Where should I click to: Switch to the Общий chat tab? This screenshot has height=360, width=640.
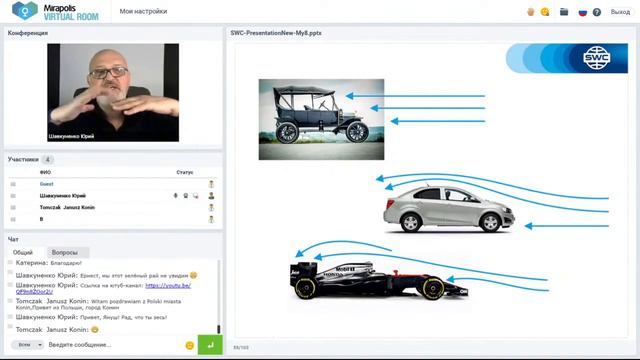pos(23,253)
